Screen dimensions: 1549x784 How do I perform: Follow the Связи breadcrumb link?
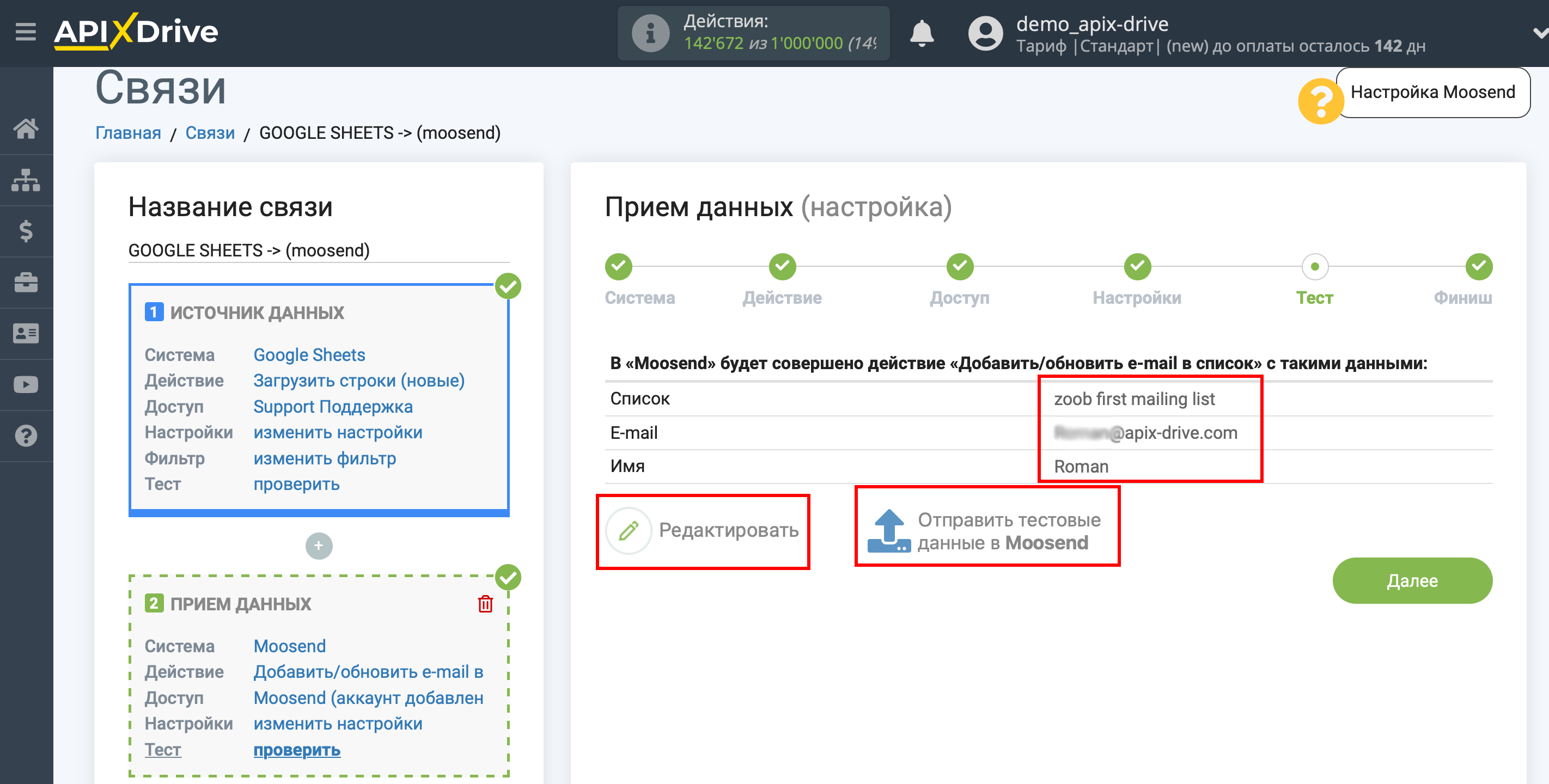click(x=210, y=133)
